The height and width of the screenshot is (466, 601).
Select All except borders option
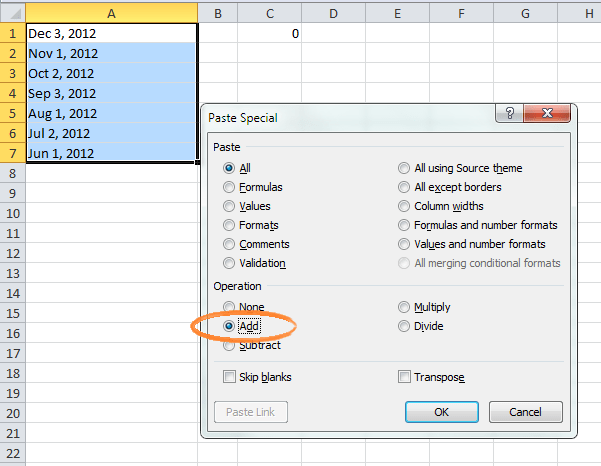coord(404,187)
